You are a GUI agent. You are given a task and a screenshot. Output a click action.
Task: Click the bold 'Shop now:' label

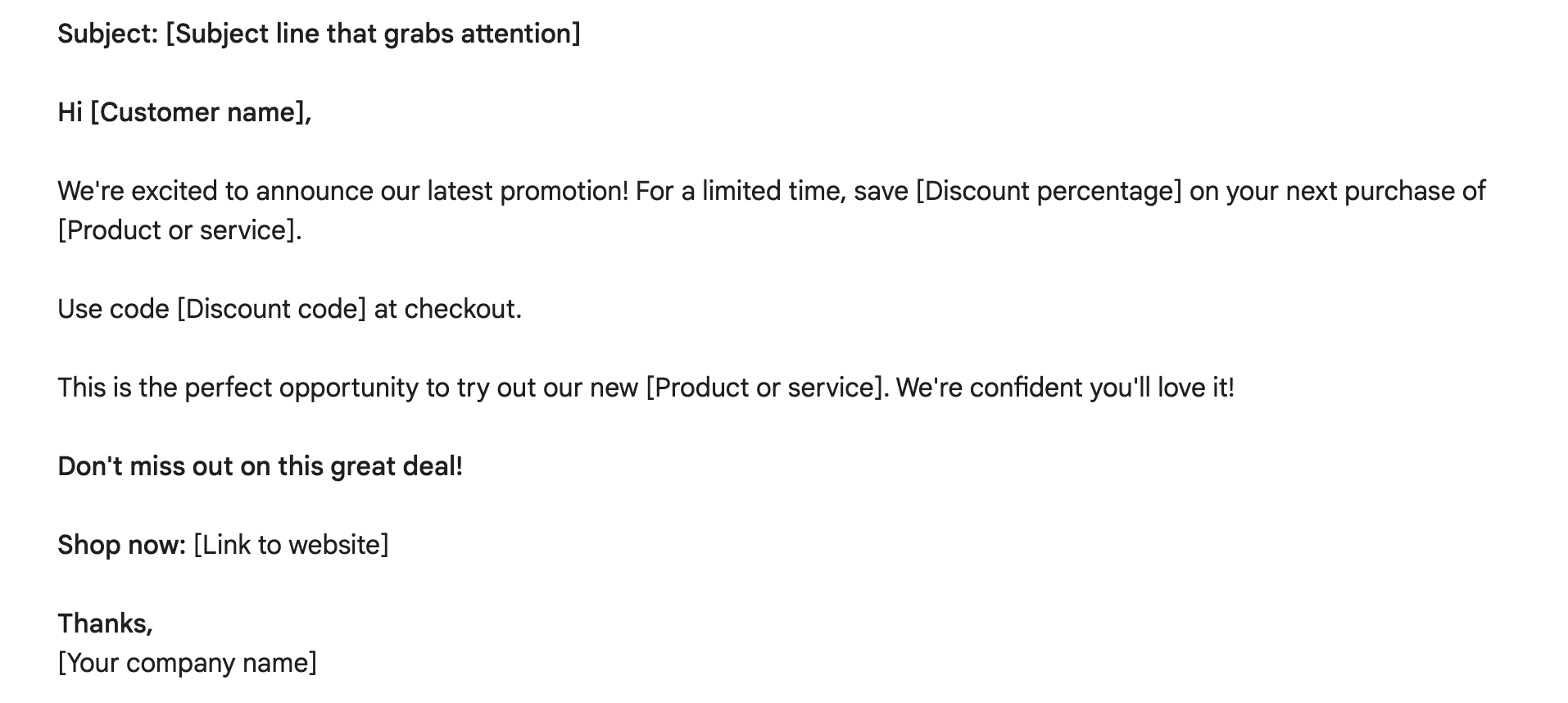pyautogui.click(x=122, y=545)
